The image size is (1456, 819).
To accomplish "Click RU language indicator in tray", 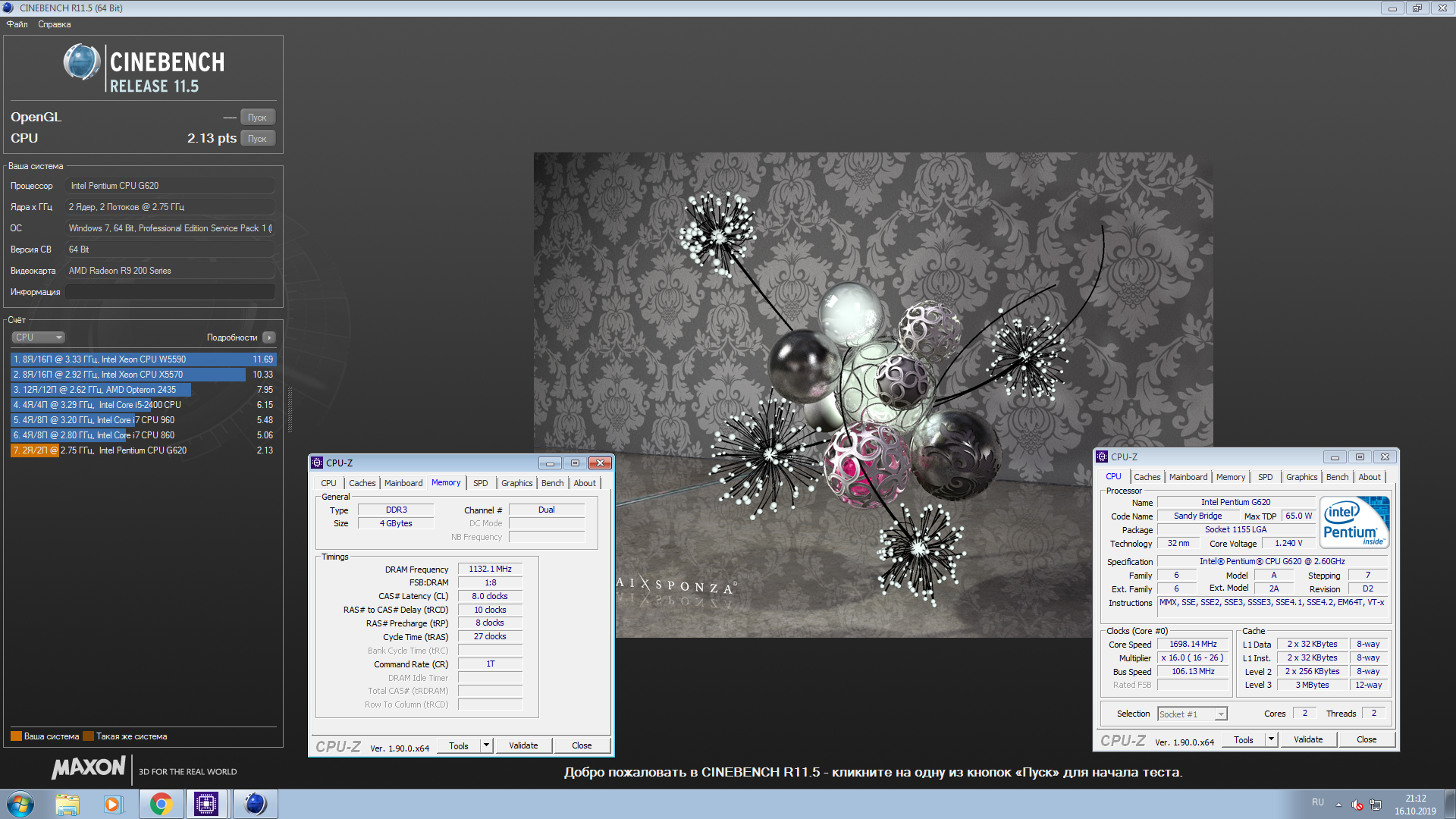I will pos(1318,802).
